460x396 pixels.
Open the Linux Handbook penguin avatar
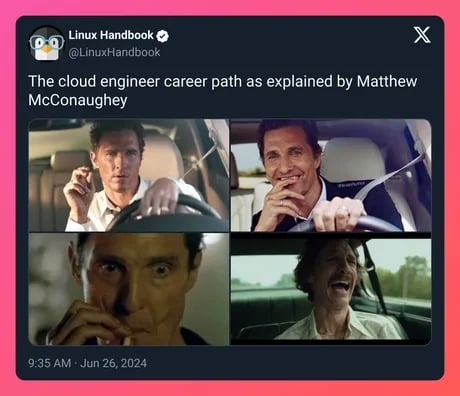coord(47,43)
